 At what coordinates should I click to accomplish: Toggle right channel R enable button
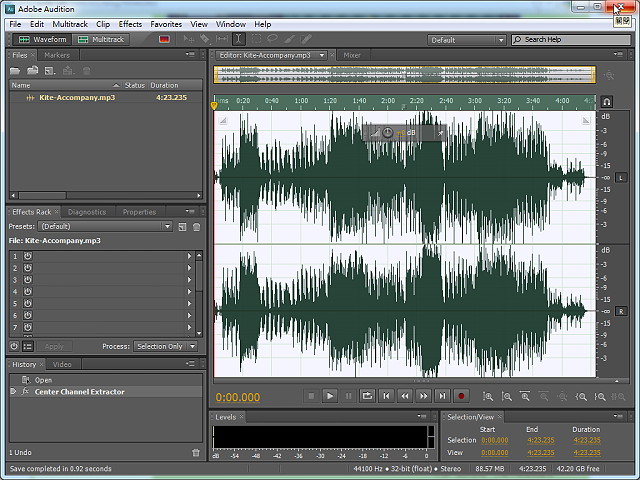[x=621, y=311]
